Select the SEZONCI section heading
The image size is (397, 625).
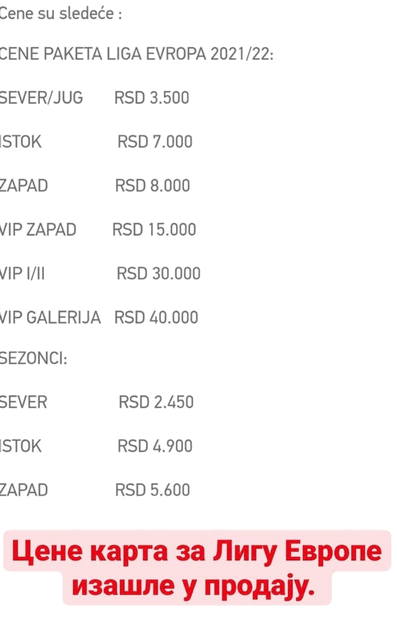click(x=33, y=358)
